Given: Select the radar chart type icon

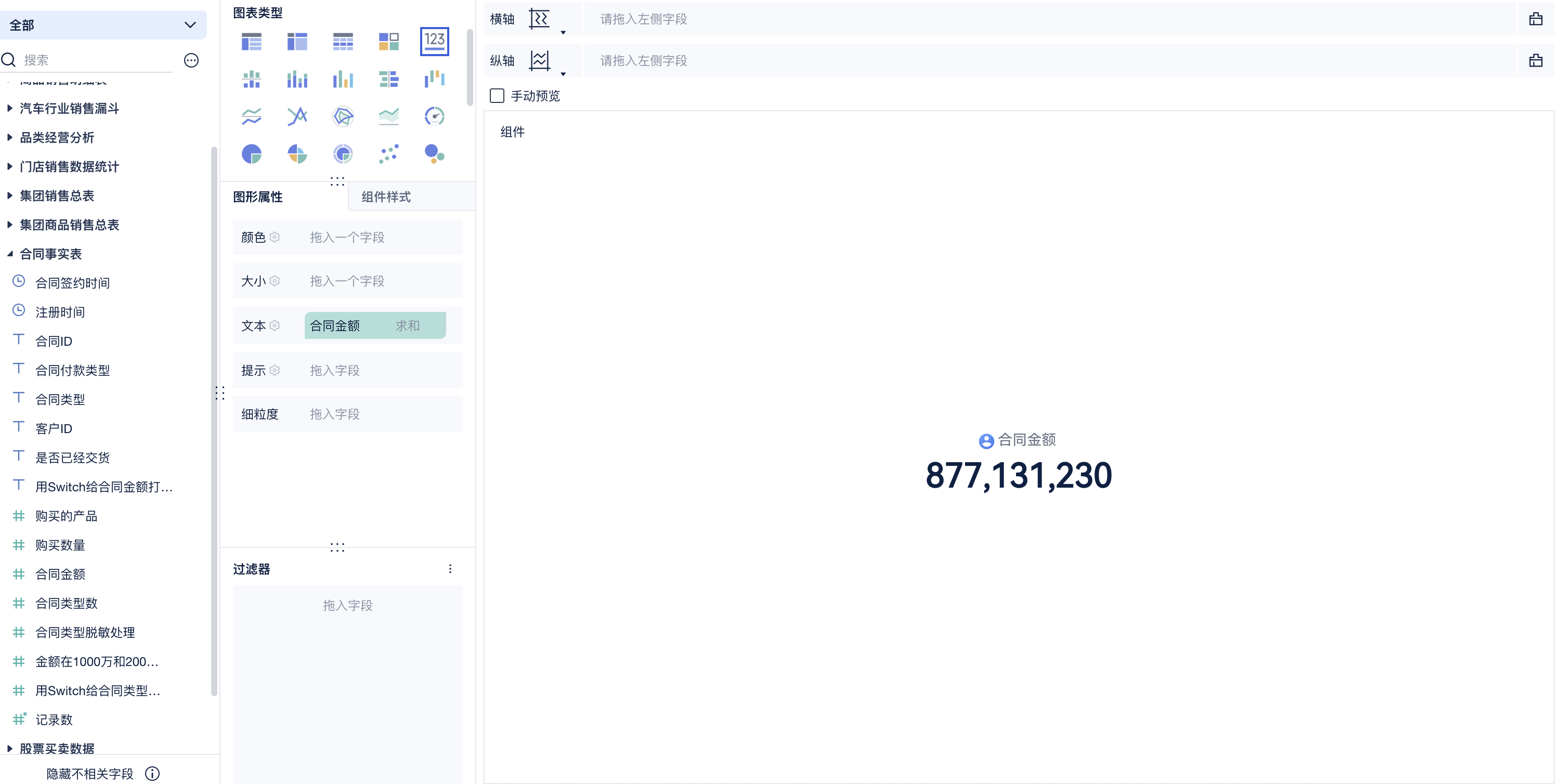Looking at the screenshot, I should pos(343,116).
